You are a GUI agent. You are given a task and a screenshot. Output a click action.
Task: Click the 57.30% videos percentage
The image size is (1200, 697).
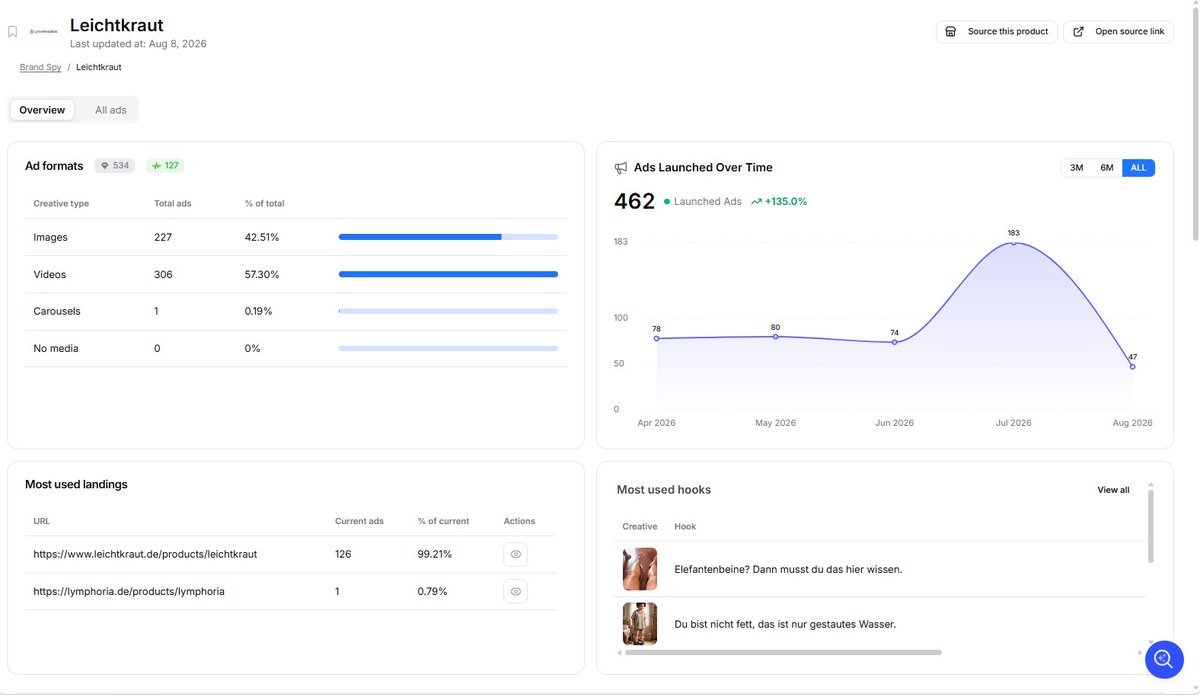click(262, 274)
